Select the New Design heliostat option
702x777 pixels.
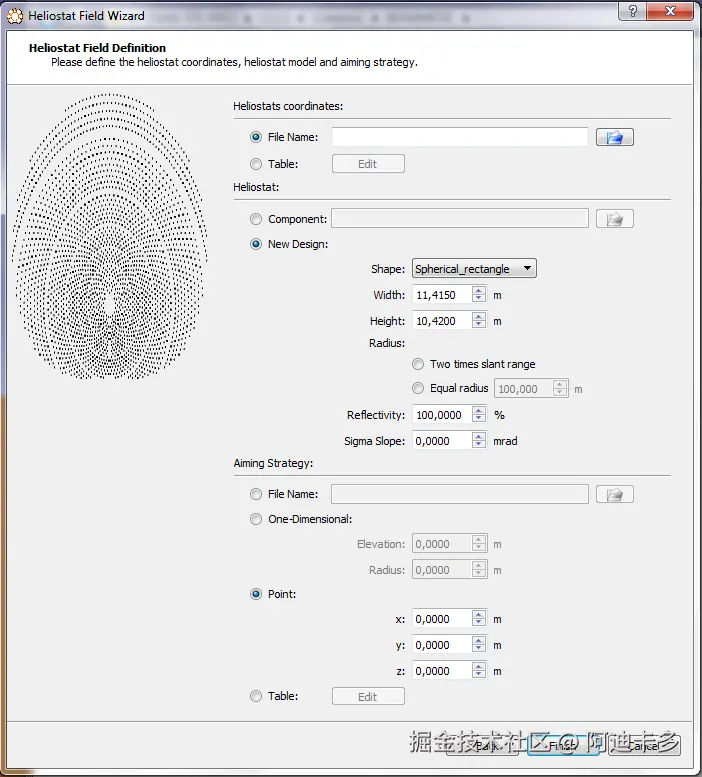(x=256, y=244)
